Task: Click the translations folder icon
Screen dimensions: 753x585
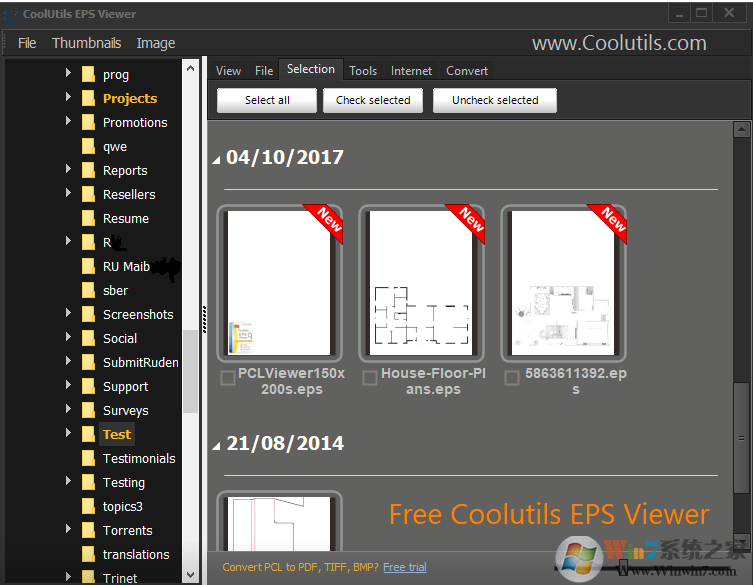Action: point(88,555)
